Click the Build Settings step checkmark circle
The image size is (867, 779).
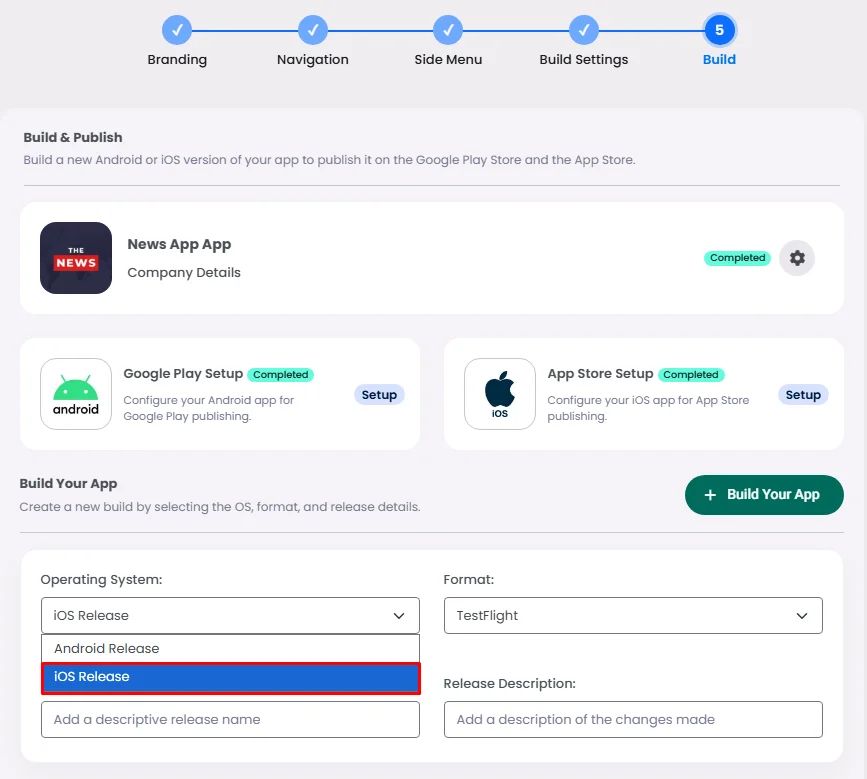[x=583, y=30]
